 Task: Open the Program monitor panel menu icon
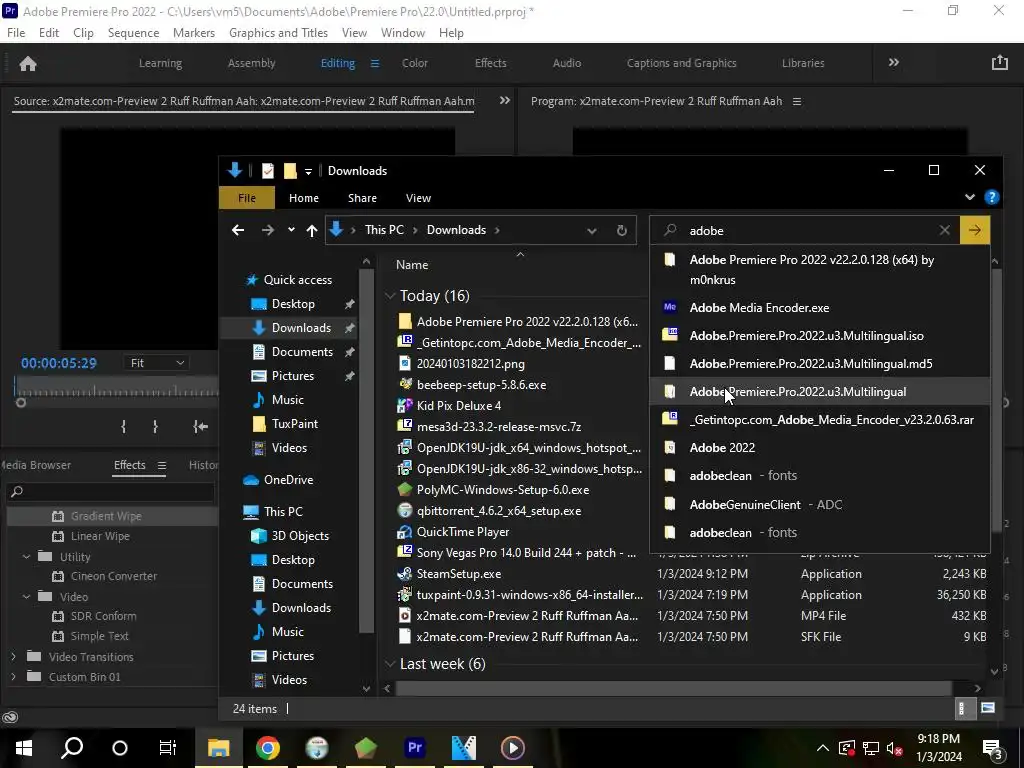(797, 101)
